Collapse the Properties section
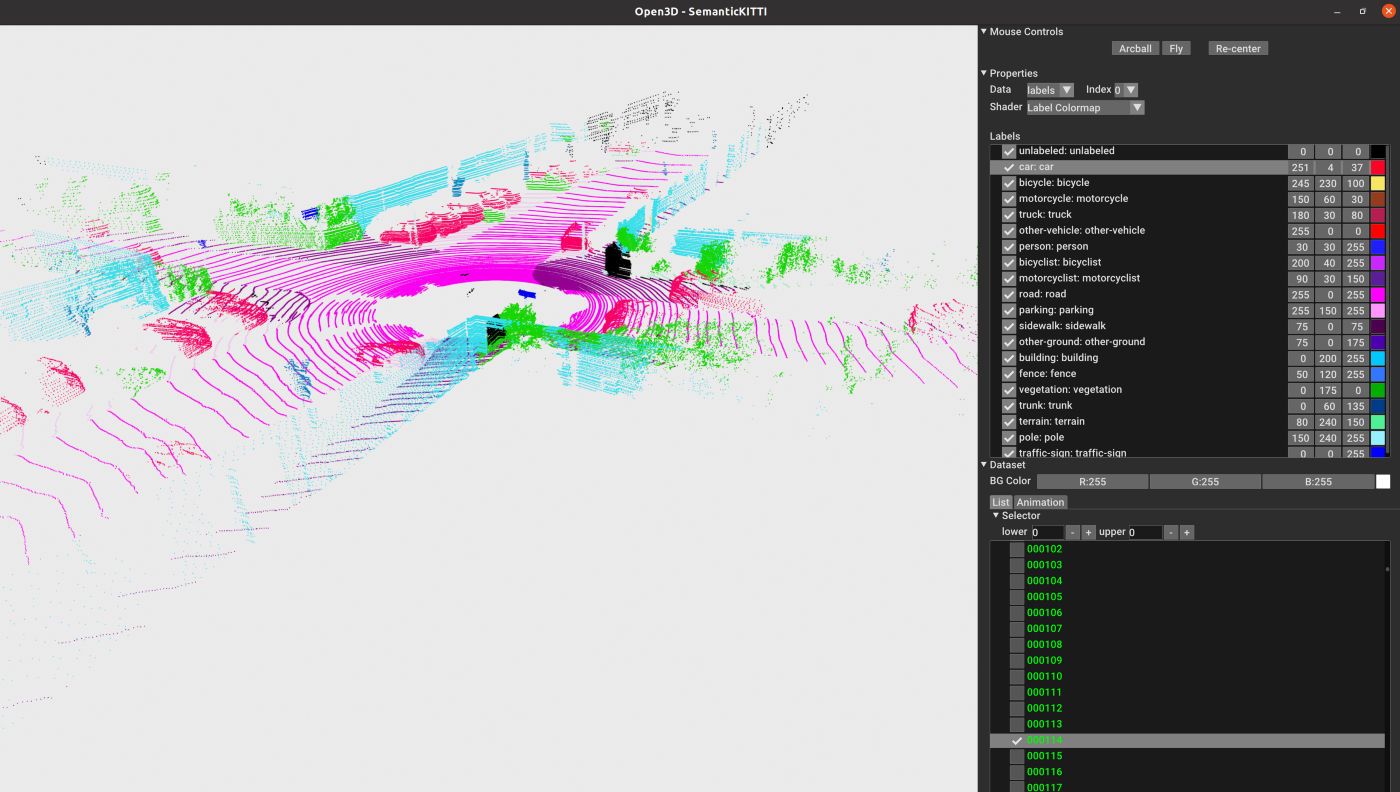The height and width of the screenshot is (792, 1400). click(x=983, y=72)
